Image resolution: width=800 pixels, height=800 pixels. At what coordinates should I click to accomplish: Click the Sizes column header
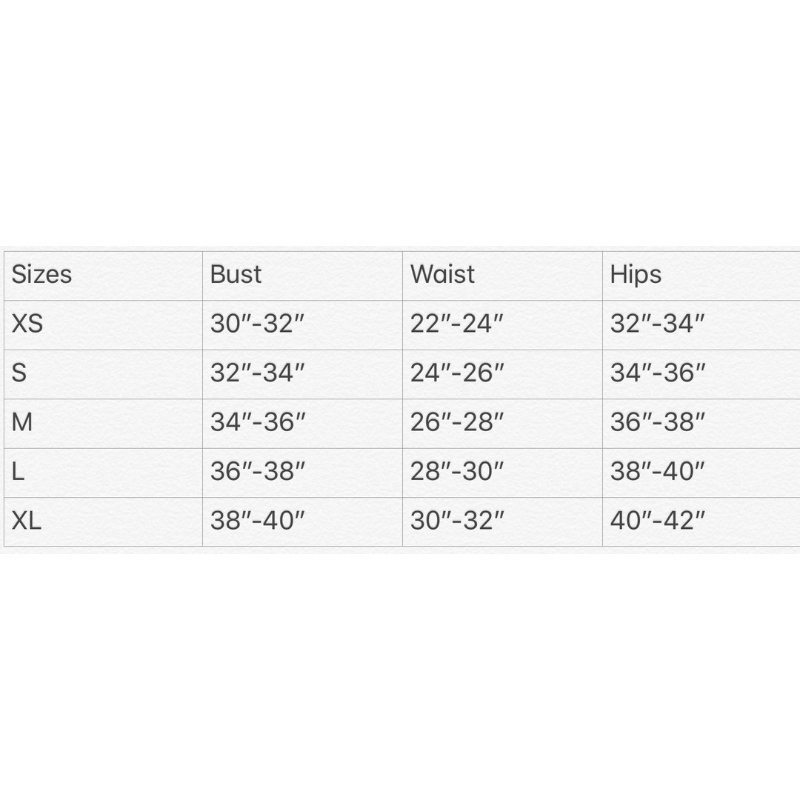(42, 275)
